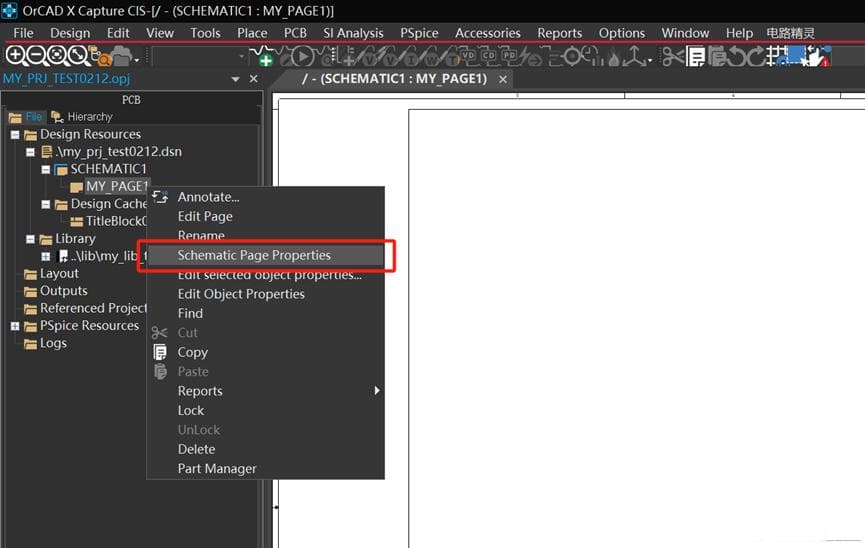The height and width of the screenshot is (548, 865).
Task: Click the new simulation profile icon with green plus
Action: point(262,56)
